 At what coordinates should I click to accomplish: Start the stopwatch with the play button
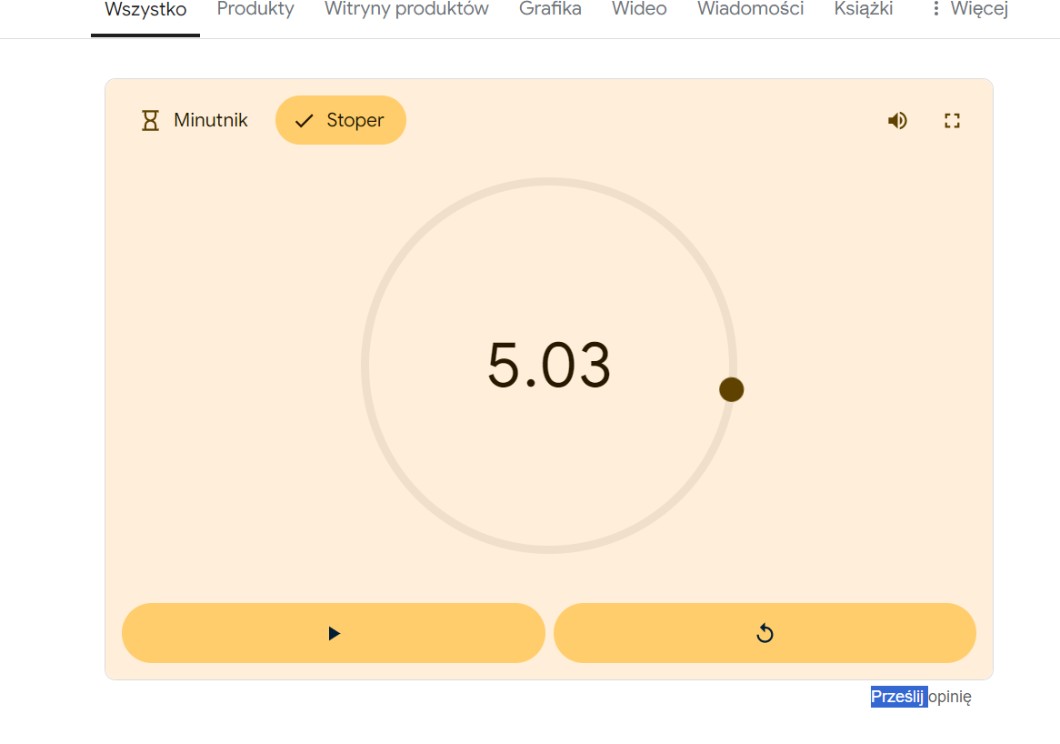point(333,633)
